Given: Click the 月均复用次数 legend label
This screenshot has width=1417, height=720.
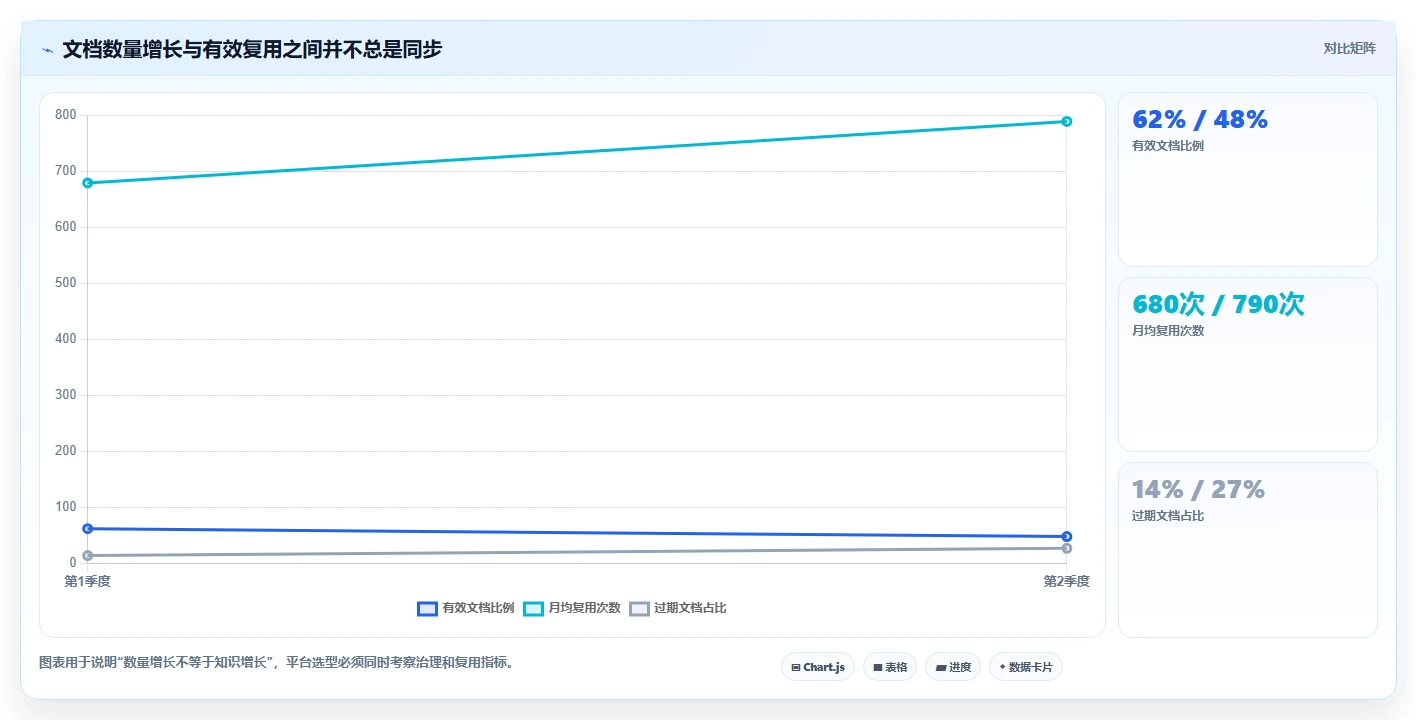Looking at the screenshot, I should click(x=584, y=608).
